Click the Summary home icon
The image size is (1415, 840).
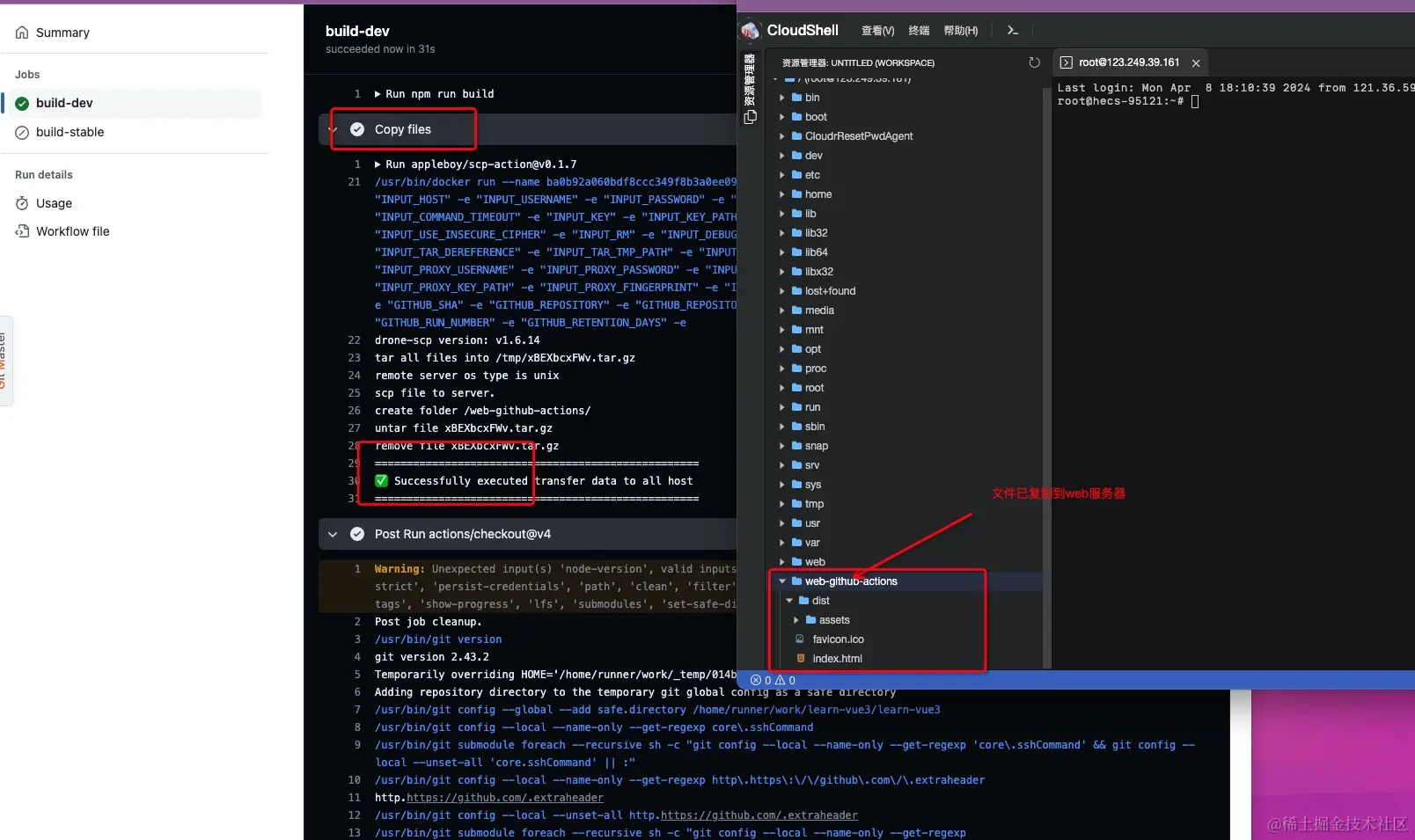pyautogui.click(x=22, y=33)
